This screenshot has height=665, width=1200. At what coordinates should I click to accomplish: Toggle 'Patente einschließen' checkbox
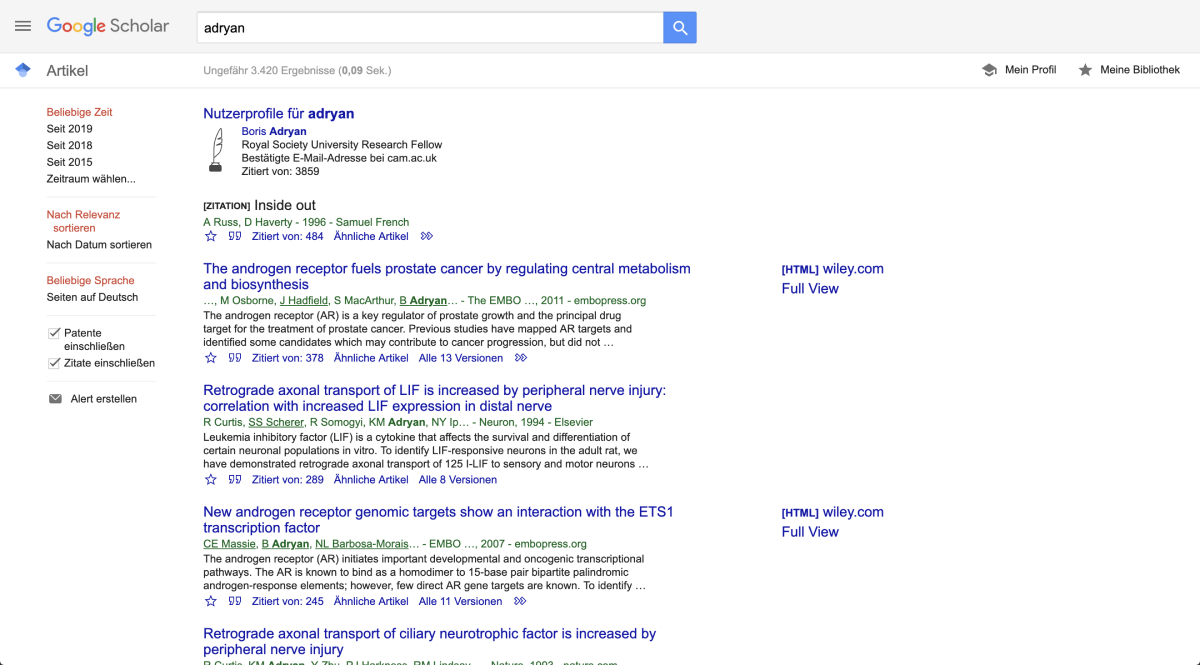click(55, 333)
